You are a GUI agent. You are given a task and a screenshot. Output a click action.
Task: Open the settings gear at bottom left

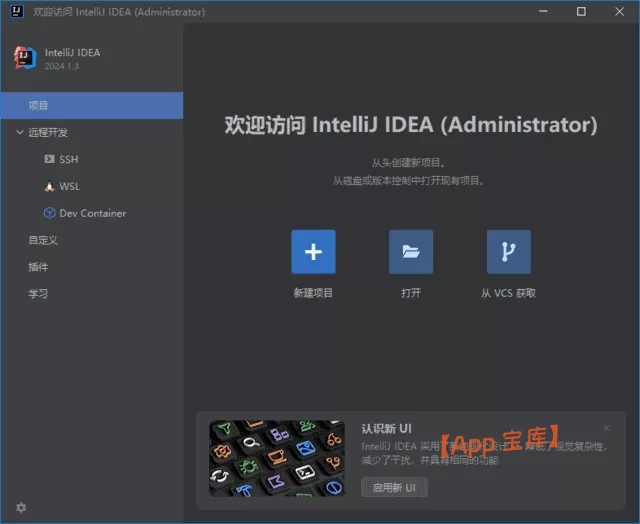(21, 507)
